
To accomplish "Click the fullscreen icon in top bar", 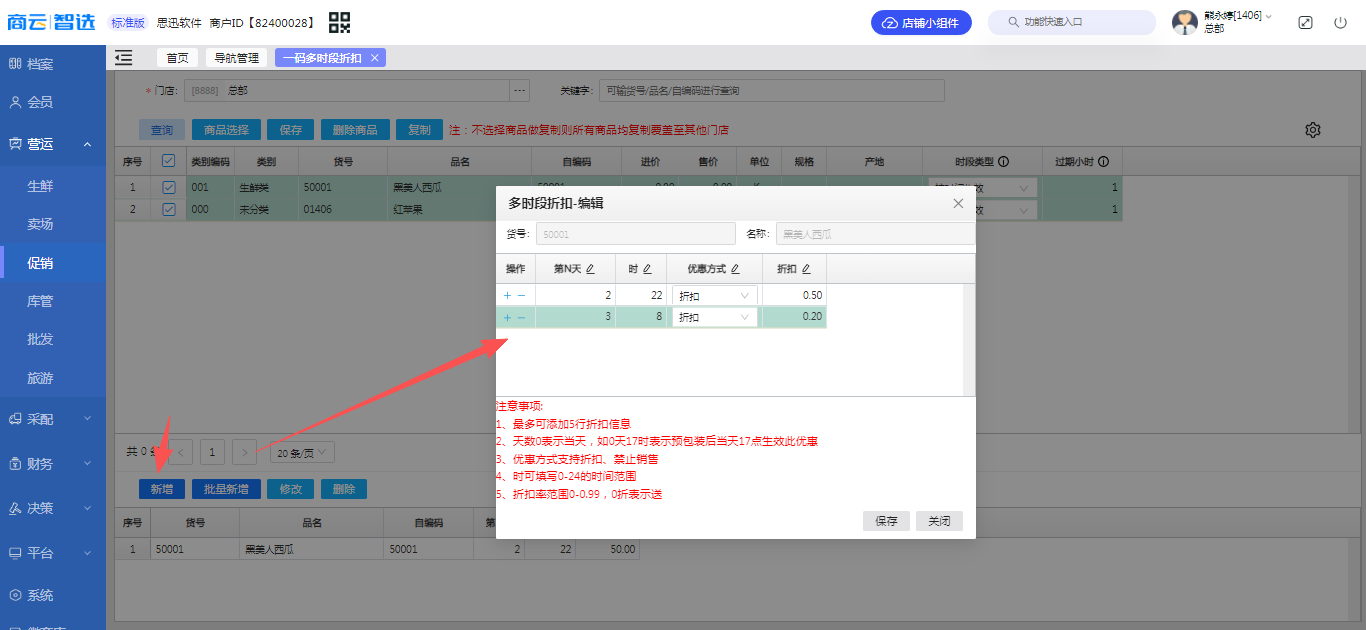I will (x=1305, y=22).
